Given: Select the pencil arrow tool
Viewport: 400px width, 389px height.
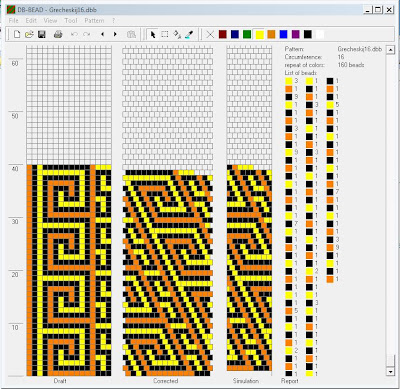Looking at the screenshot, I should (153, 34).
